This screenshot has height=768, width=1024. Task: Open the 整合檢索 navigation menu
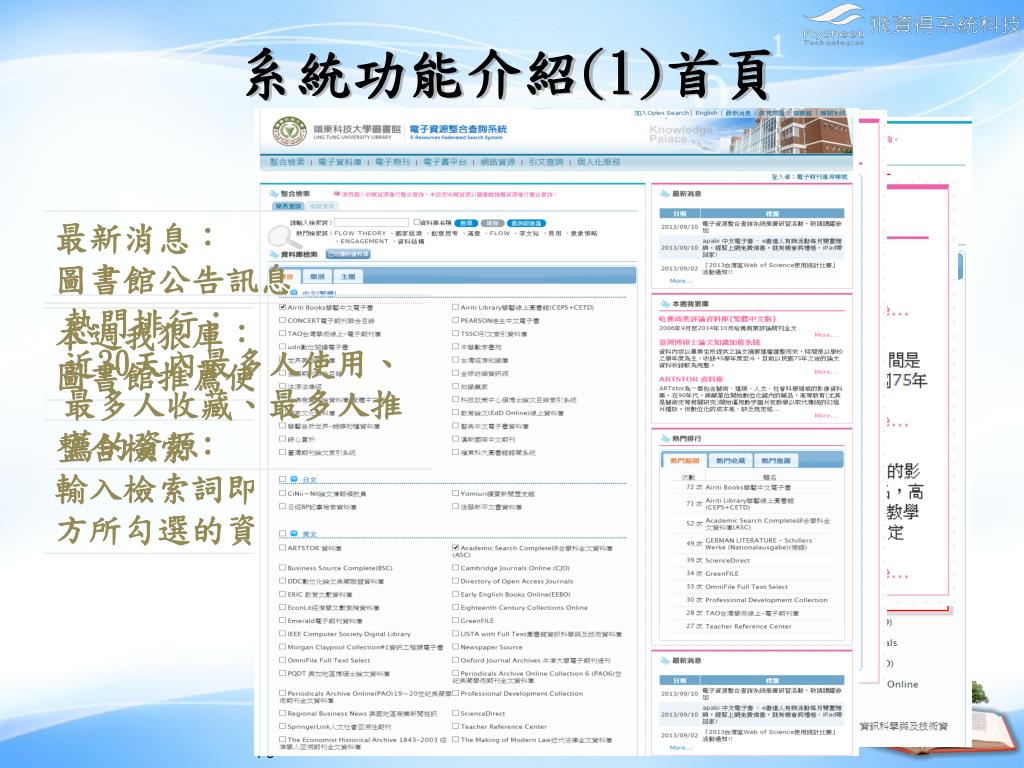(287, 162)
